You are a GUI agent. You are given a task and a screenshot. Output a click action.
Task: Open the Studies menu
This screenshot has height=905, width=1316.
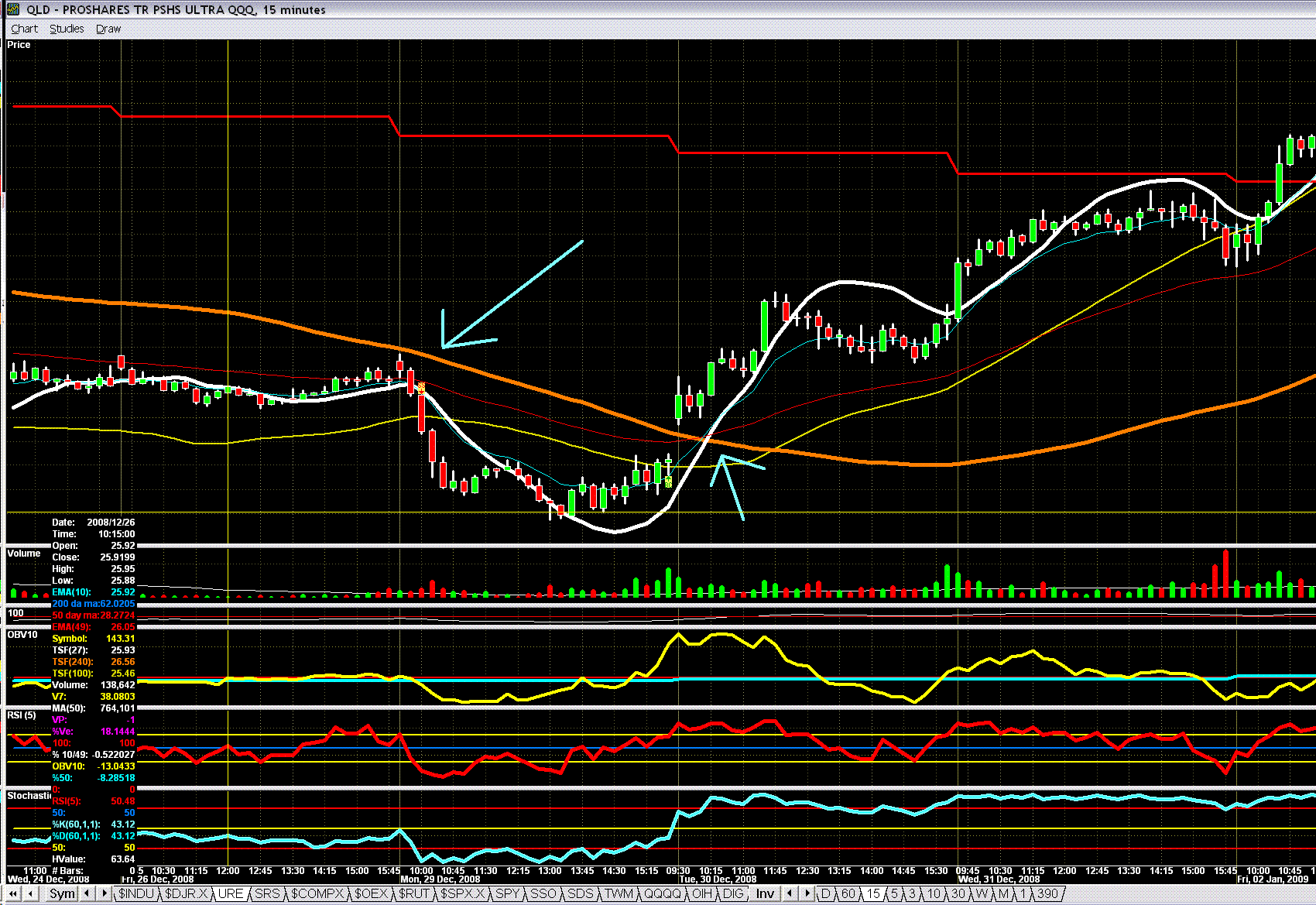tap(67, 29)
